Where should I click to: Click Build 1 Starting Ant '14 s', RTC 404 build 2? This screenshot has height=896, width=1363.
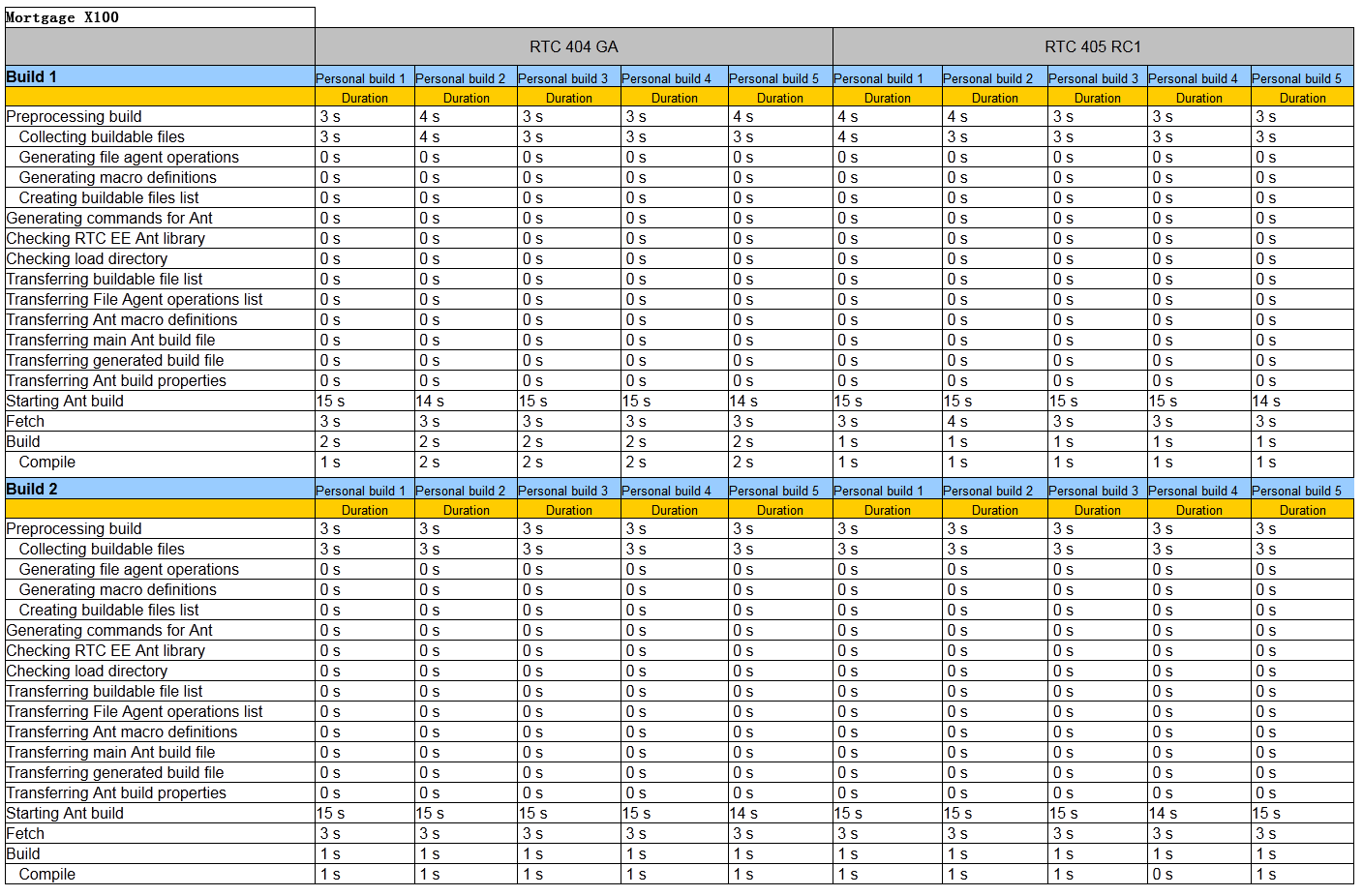click(430, 401)
